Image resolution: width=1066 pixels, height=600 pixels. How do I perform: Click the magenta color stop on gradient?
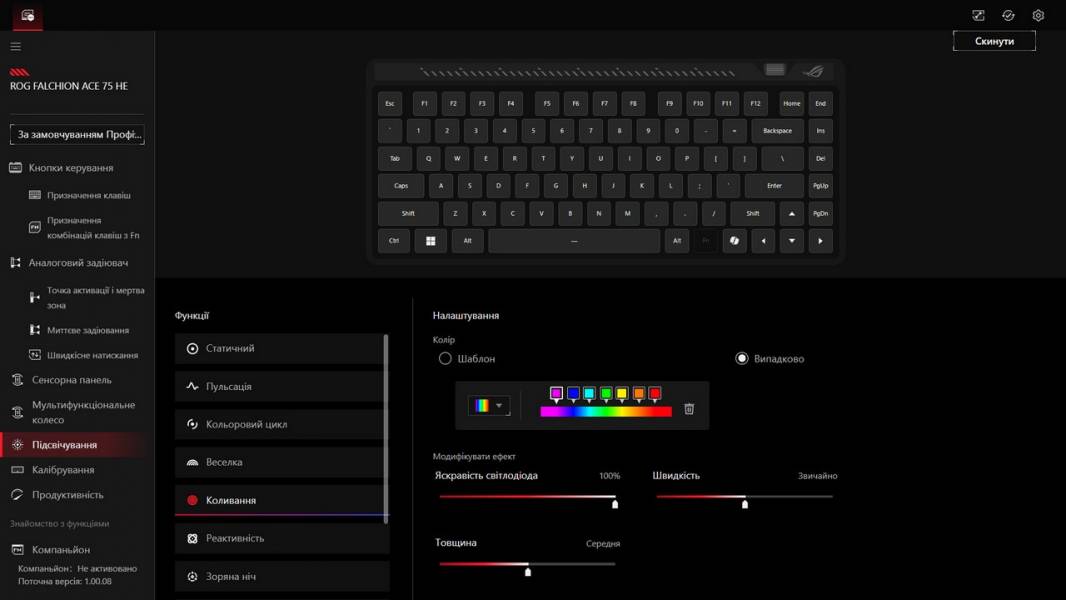coord(556,394)
